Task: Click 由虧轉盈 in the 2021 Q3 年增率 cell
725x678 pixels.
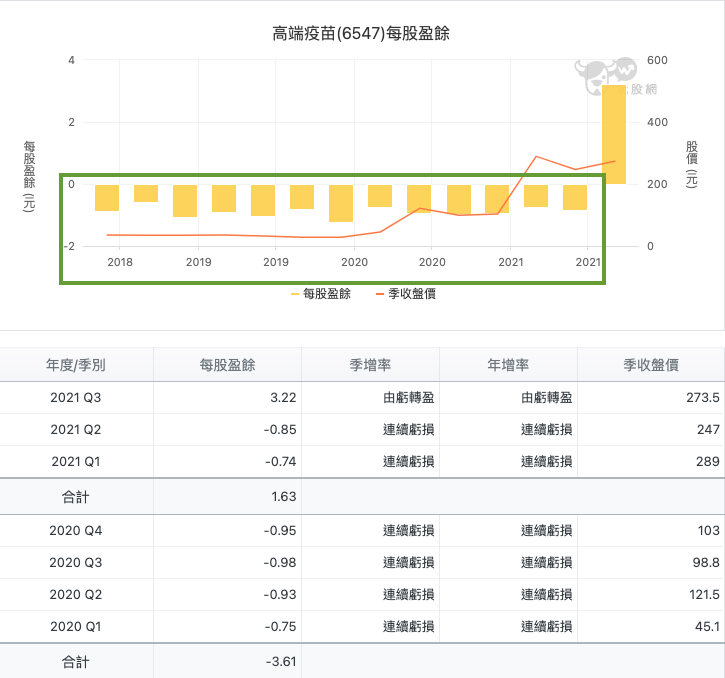Action: tap(547, 397)
